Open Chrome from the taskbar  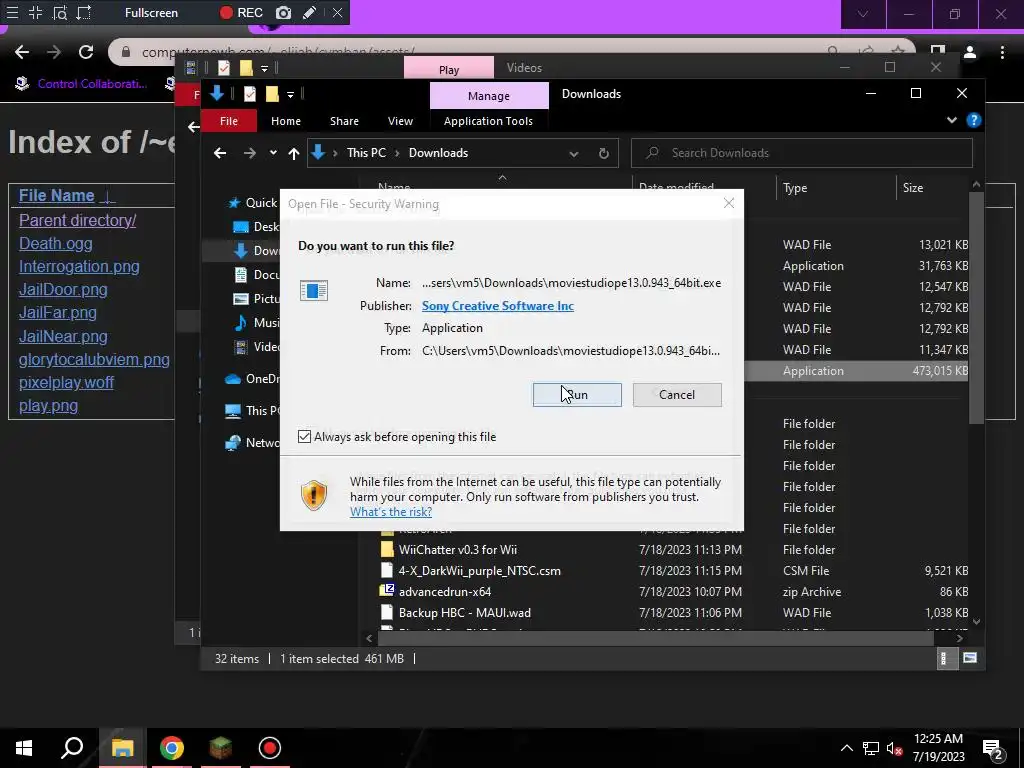(172, 748)
